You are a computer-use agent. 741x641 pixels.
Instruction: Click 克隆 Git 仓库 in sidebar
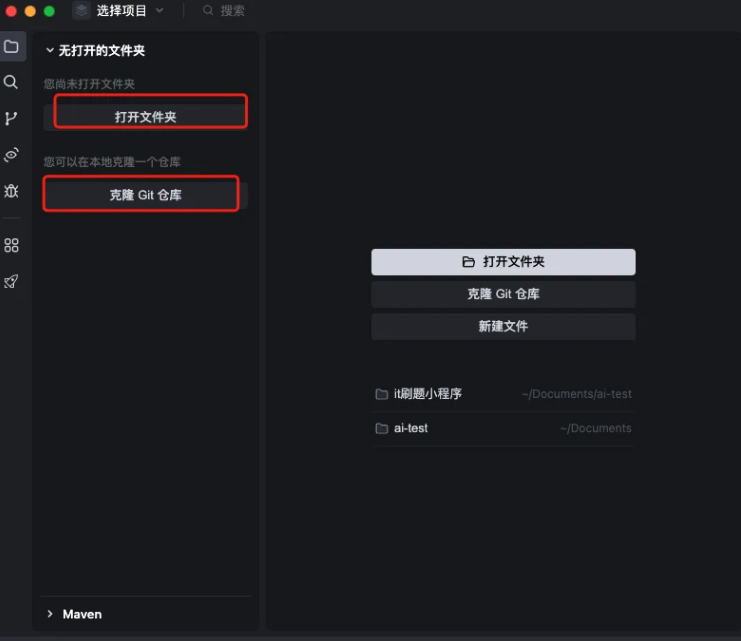tap(146, 195)
